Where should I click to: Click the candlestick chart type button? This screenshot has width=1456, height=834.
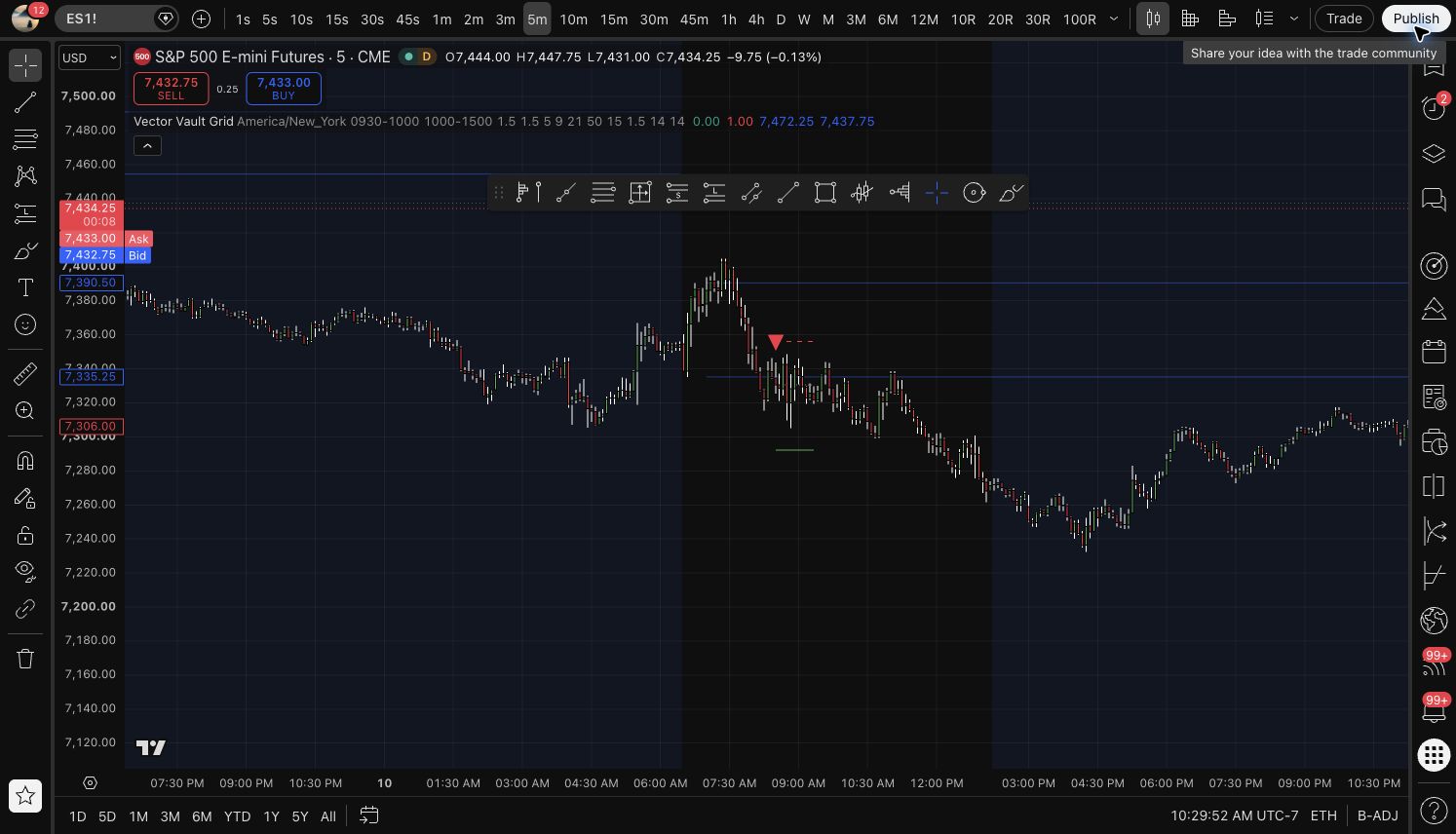coord(1153,19)
